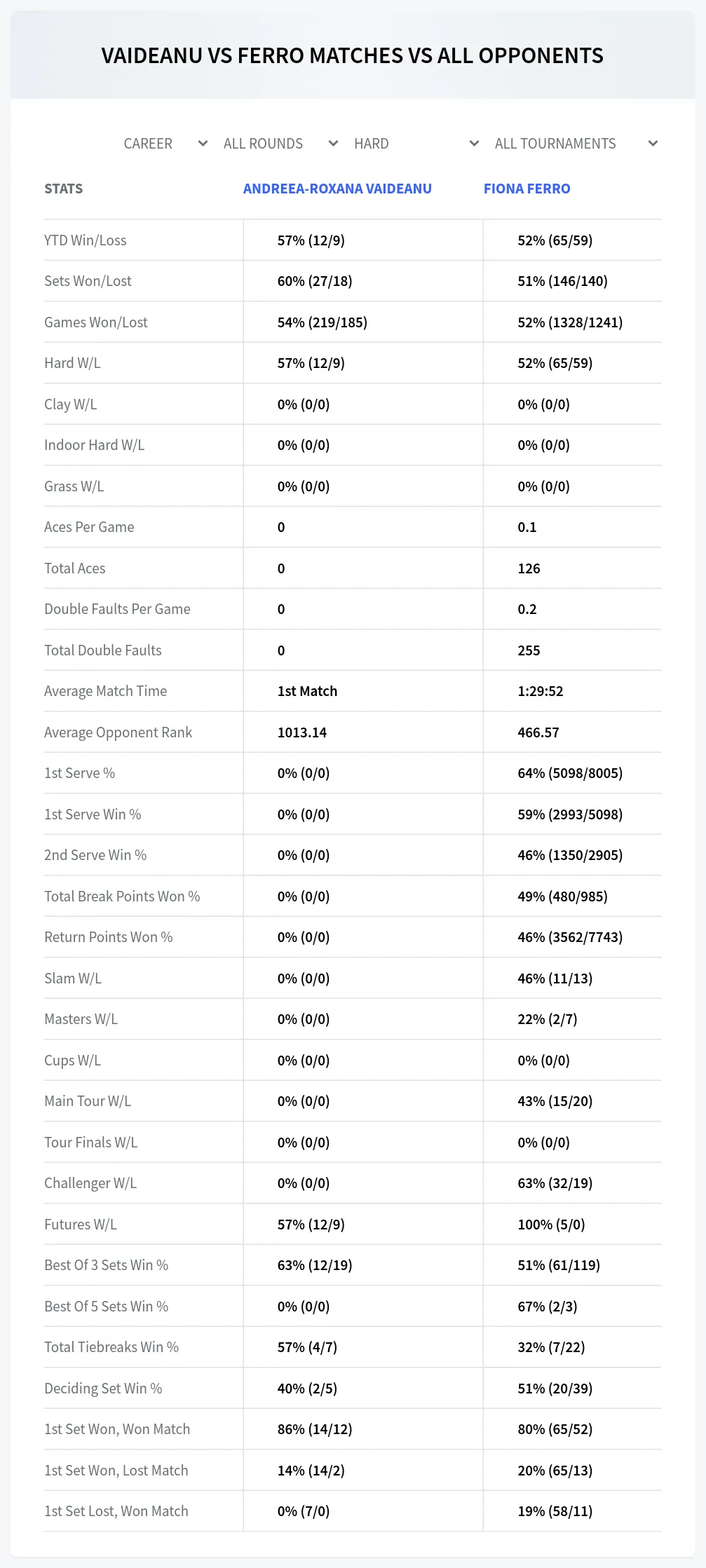The image size is (706, 1568).
Task: Click the Total Tiebreaks Win % label
Action: pos(111,1347)
